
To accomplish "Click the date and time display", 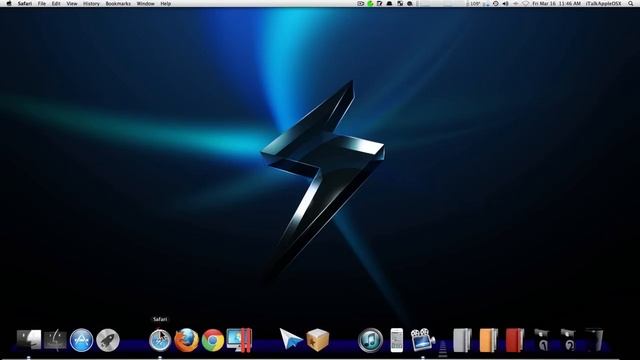I will (556, 4).
